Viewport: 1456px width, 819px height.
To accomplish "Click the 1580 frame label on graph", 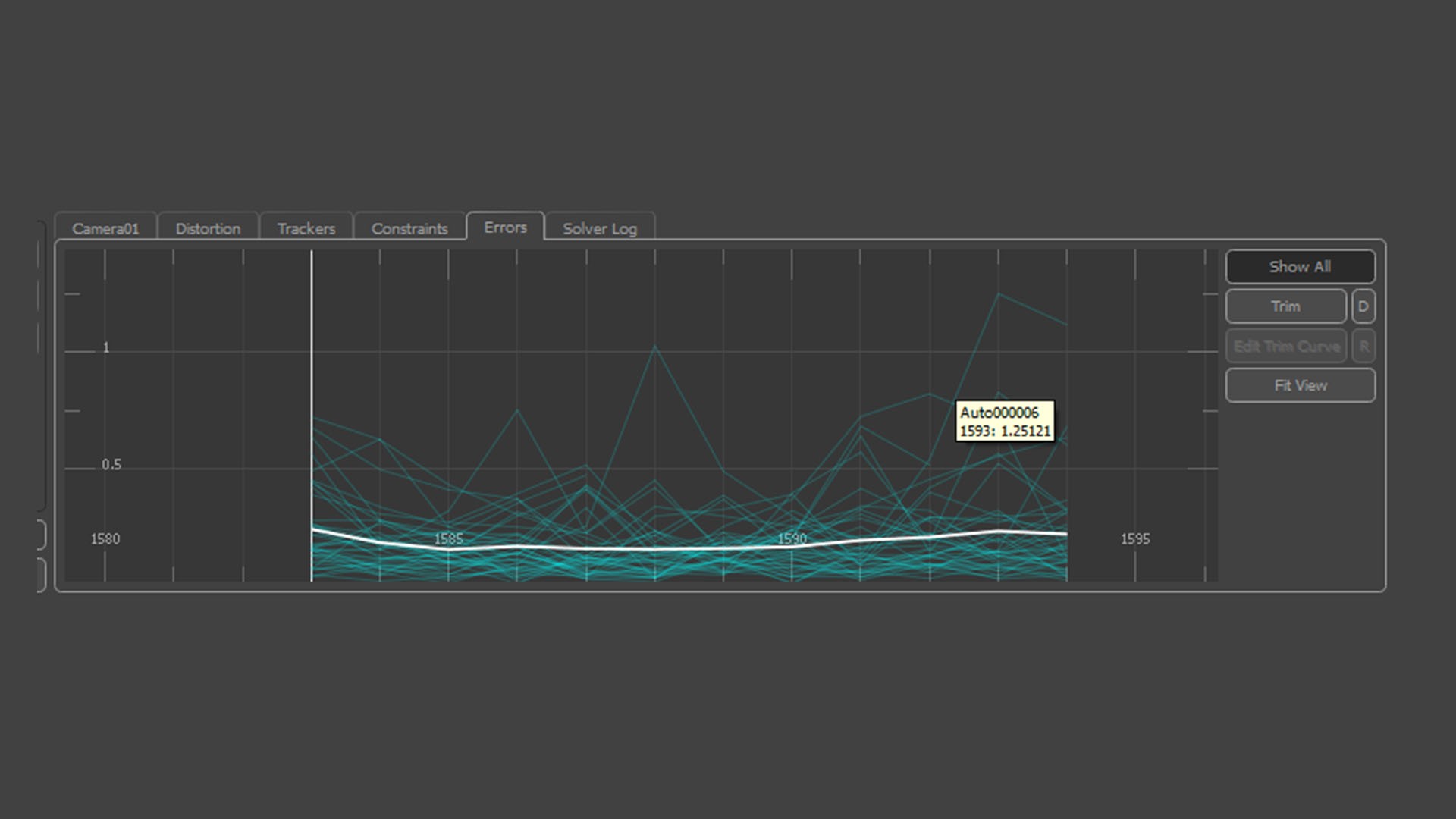I will tap(105, 539).
